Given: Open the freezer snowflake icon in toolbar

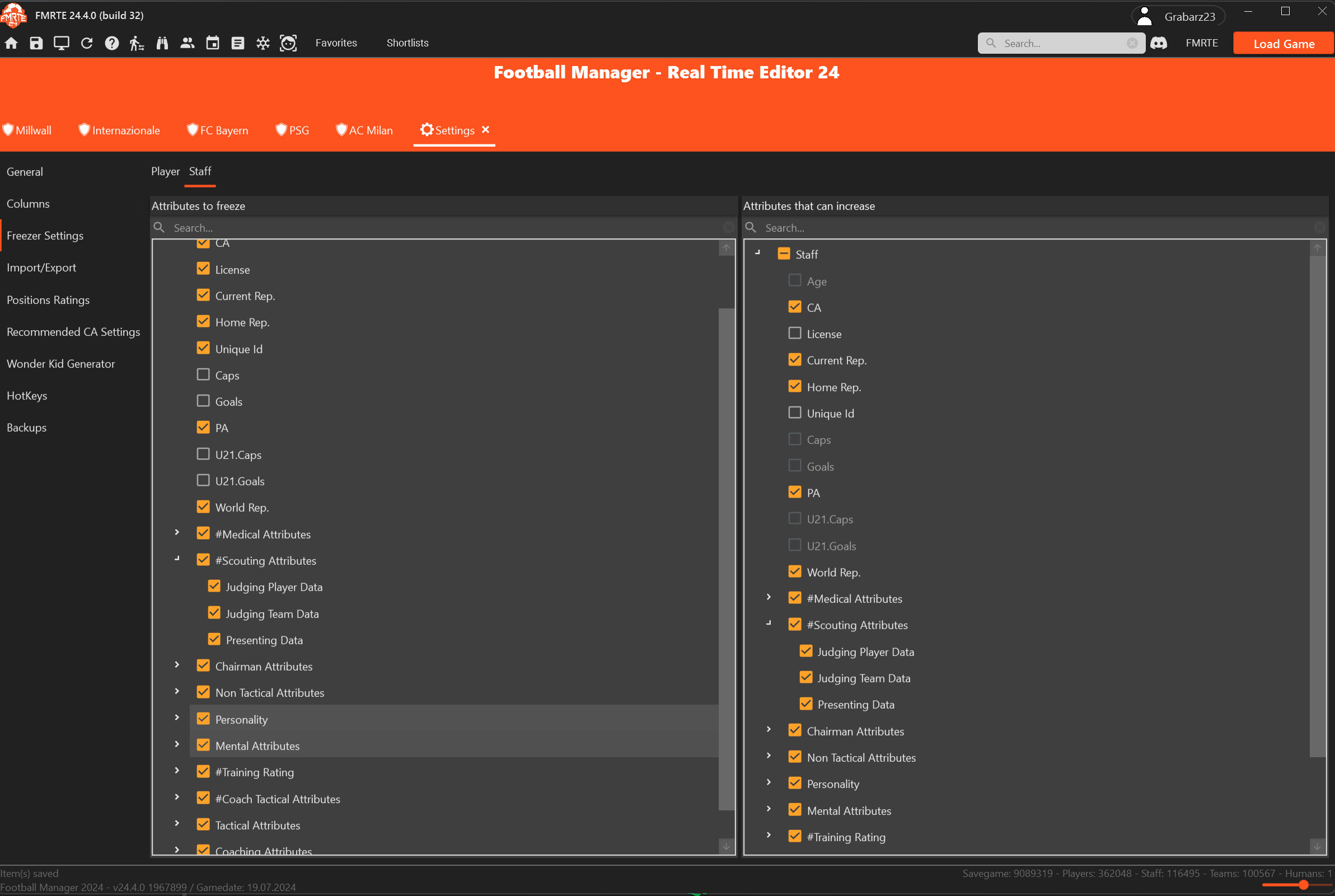Looking at the screenshot, I should pyautogui.click(x=263, y=43).
